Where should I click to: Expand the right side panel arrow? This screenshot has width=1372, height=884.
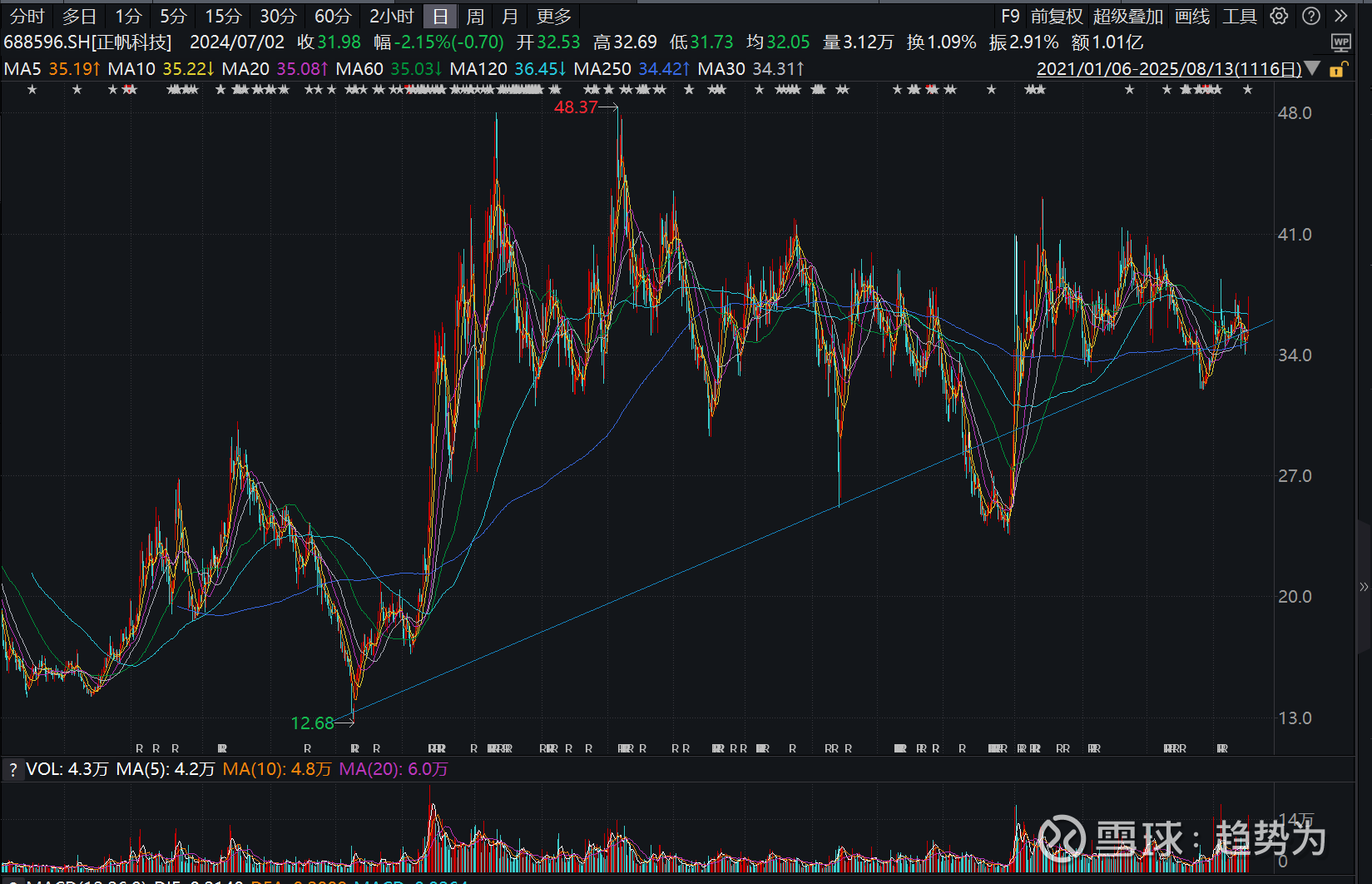pos(1364,587)
